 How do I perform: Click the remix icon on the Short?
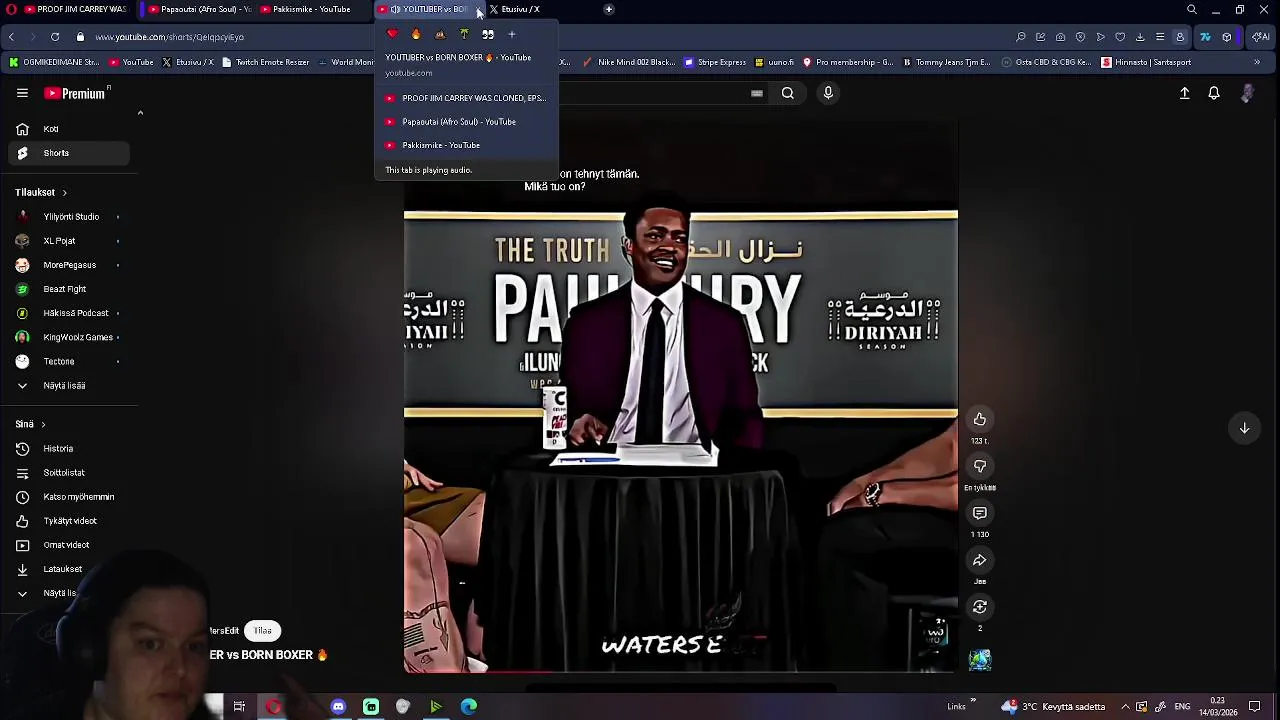(x=980, y=607)
